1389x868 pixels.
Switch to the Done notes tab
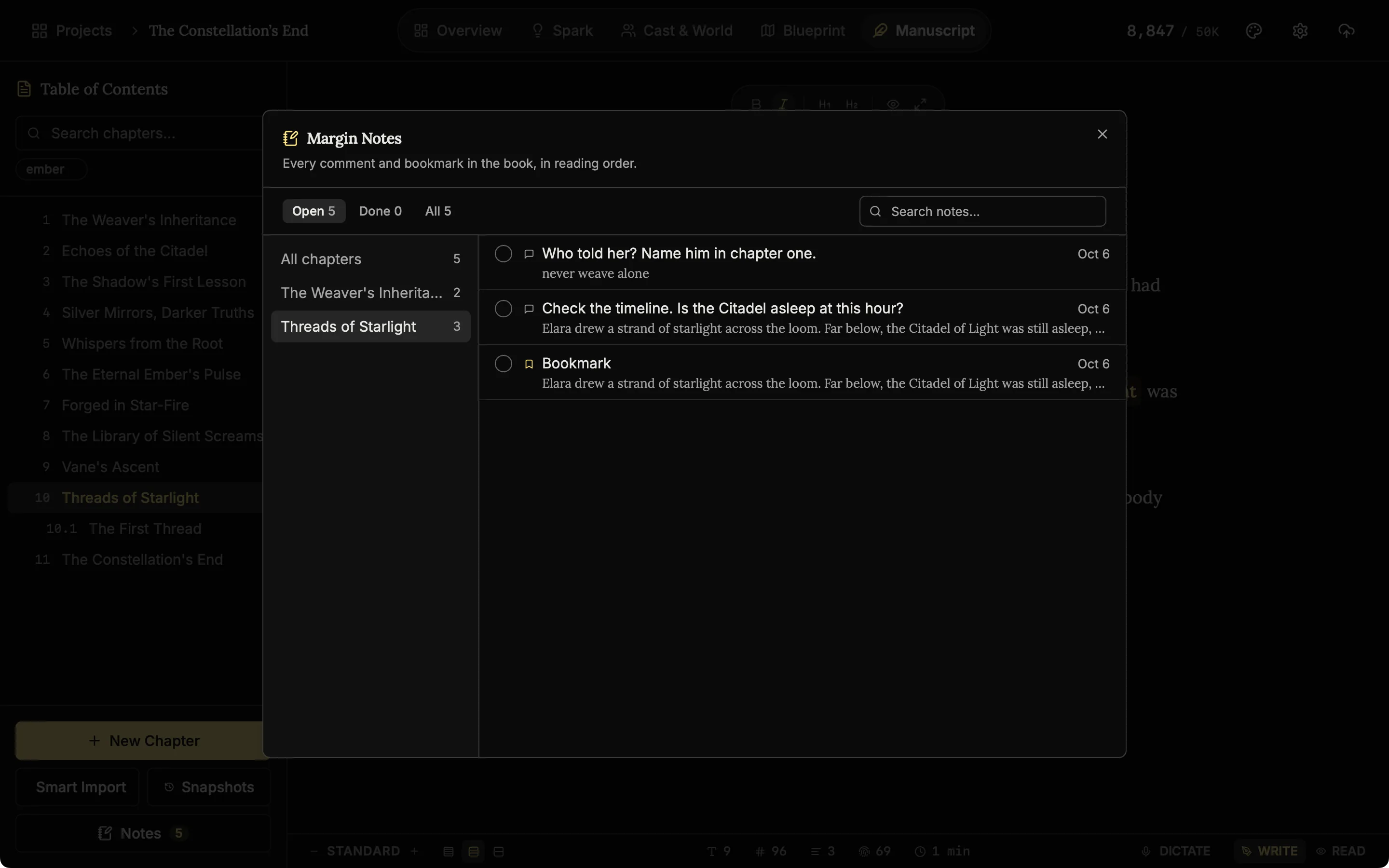(x=380, y=211)
